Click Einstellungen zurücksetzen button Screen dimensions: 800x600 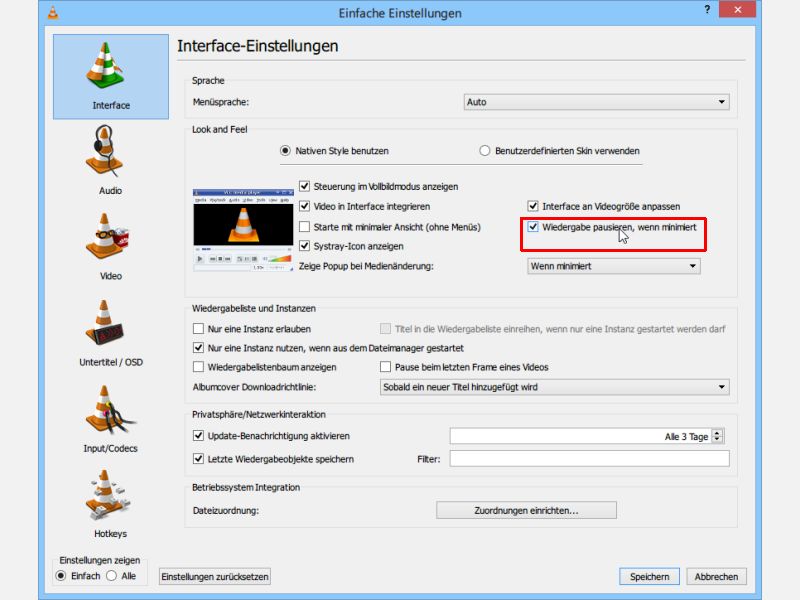click(x=215, y=577)
